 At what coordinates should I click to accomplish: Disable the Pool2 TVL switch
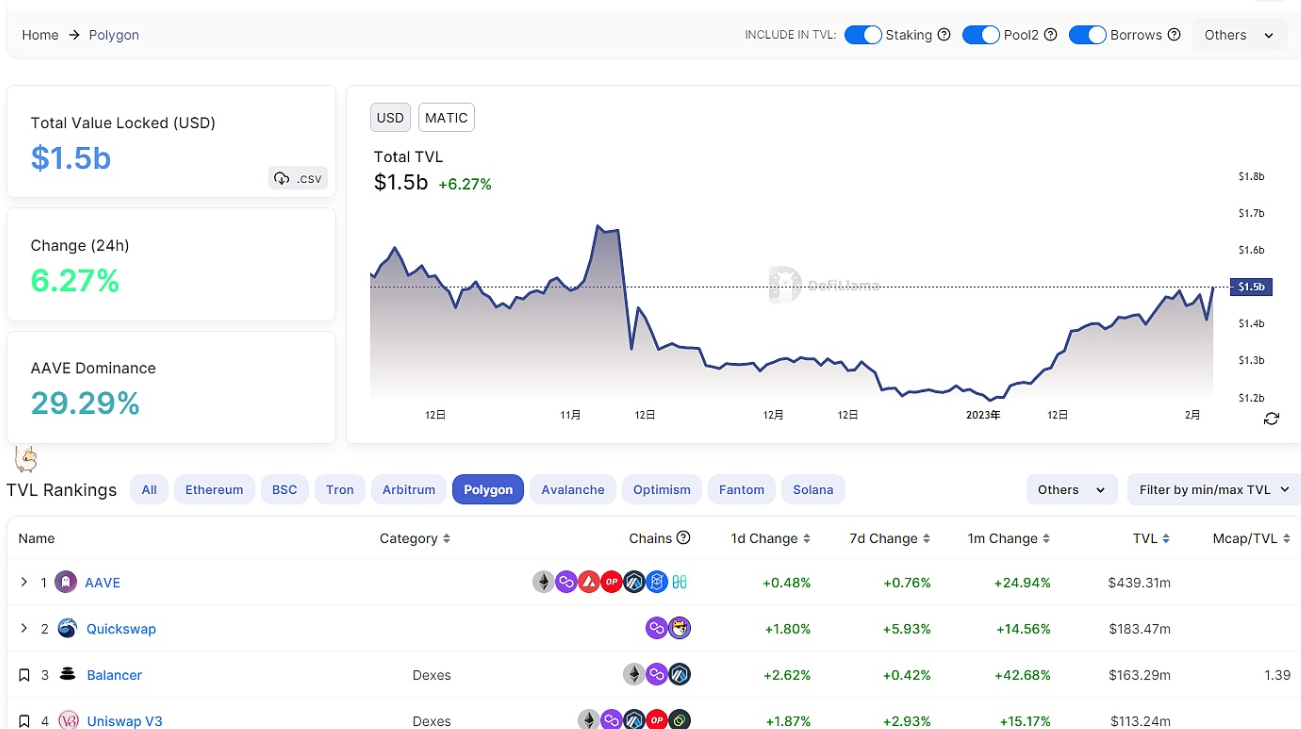tap(980, 35)
